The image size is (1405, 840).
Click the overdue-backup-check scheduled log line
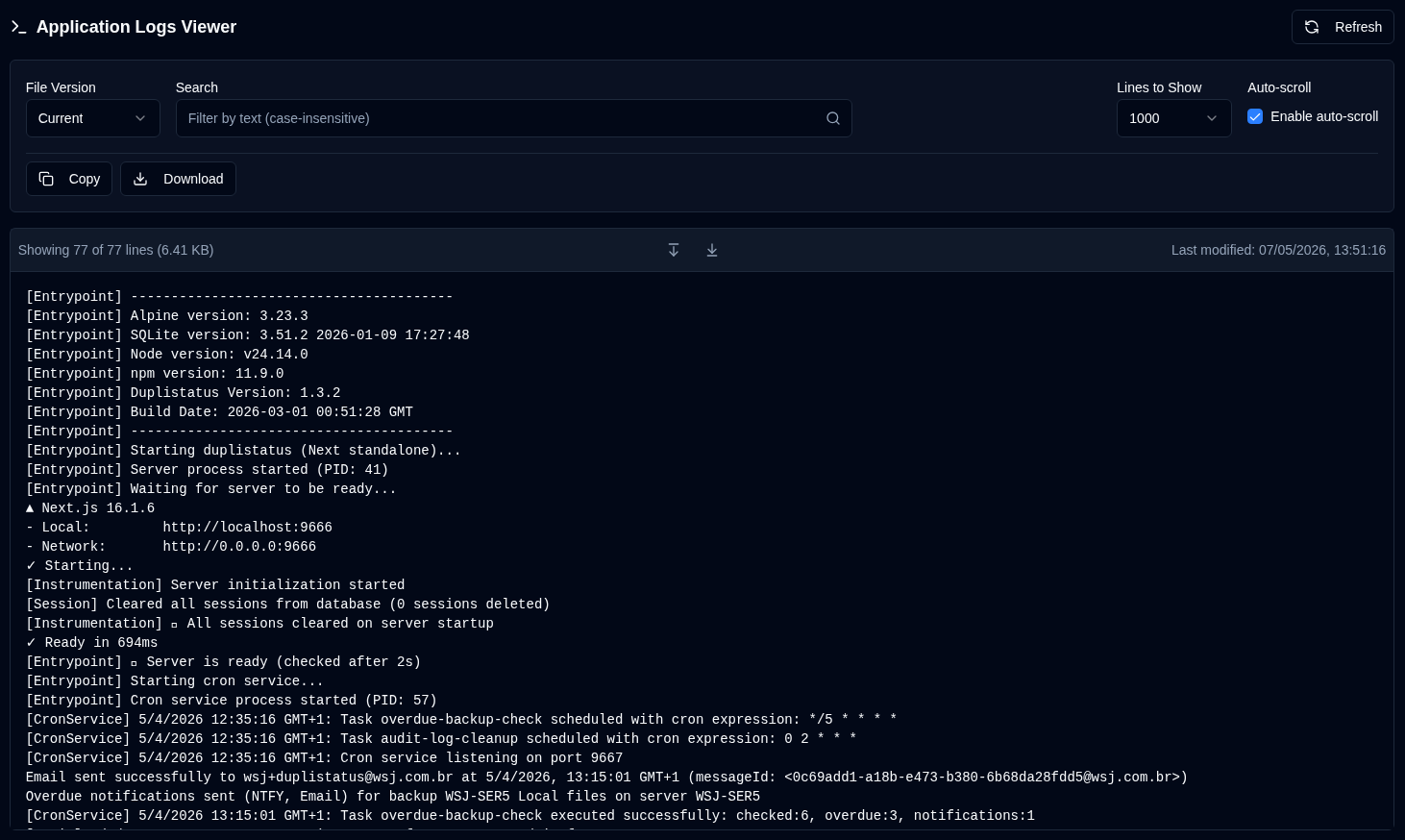[461, 719]
